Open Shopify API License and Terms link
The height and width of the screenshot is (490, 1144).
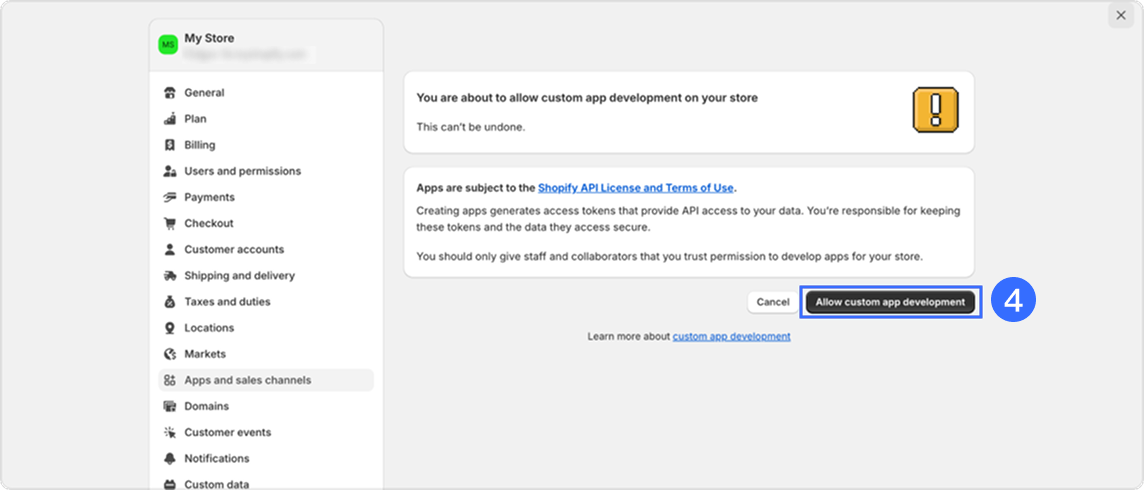click(635, 188)
